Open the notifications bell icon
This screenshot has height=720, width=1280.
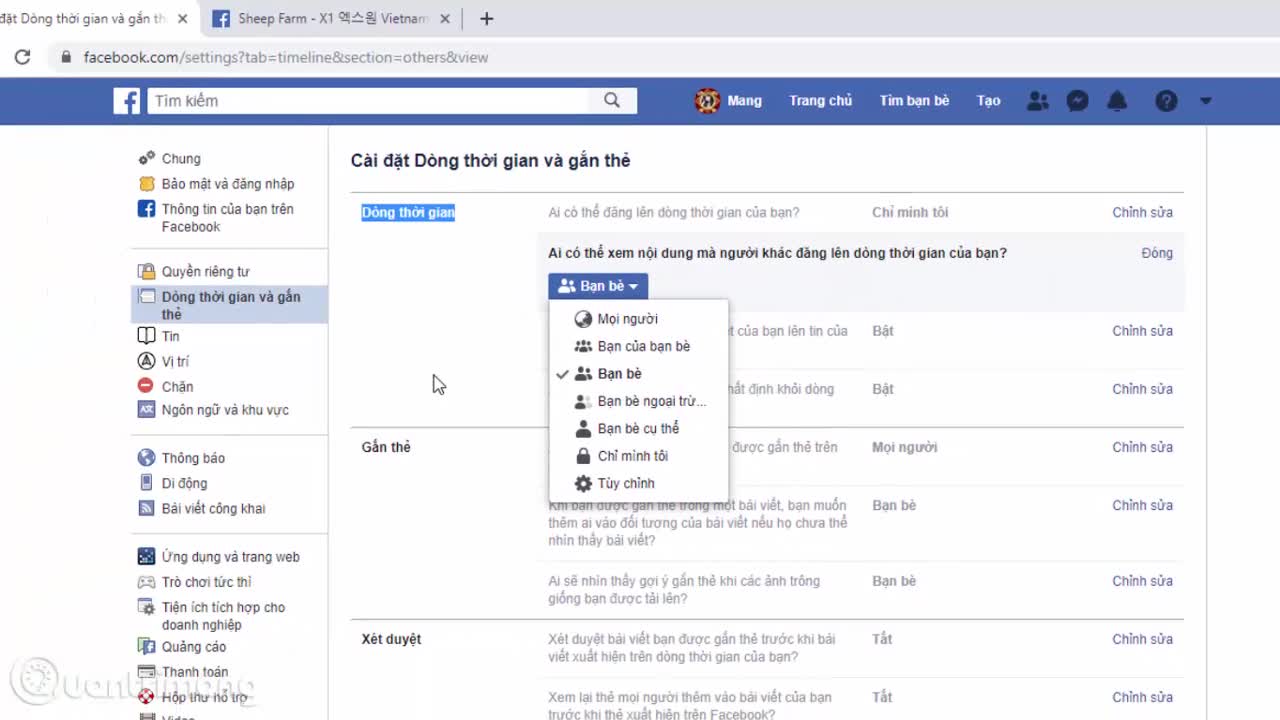coord(1117,101)
